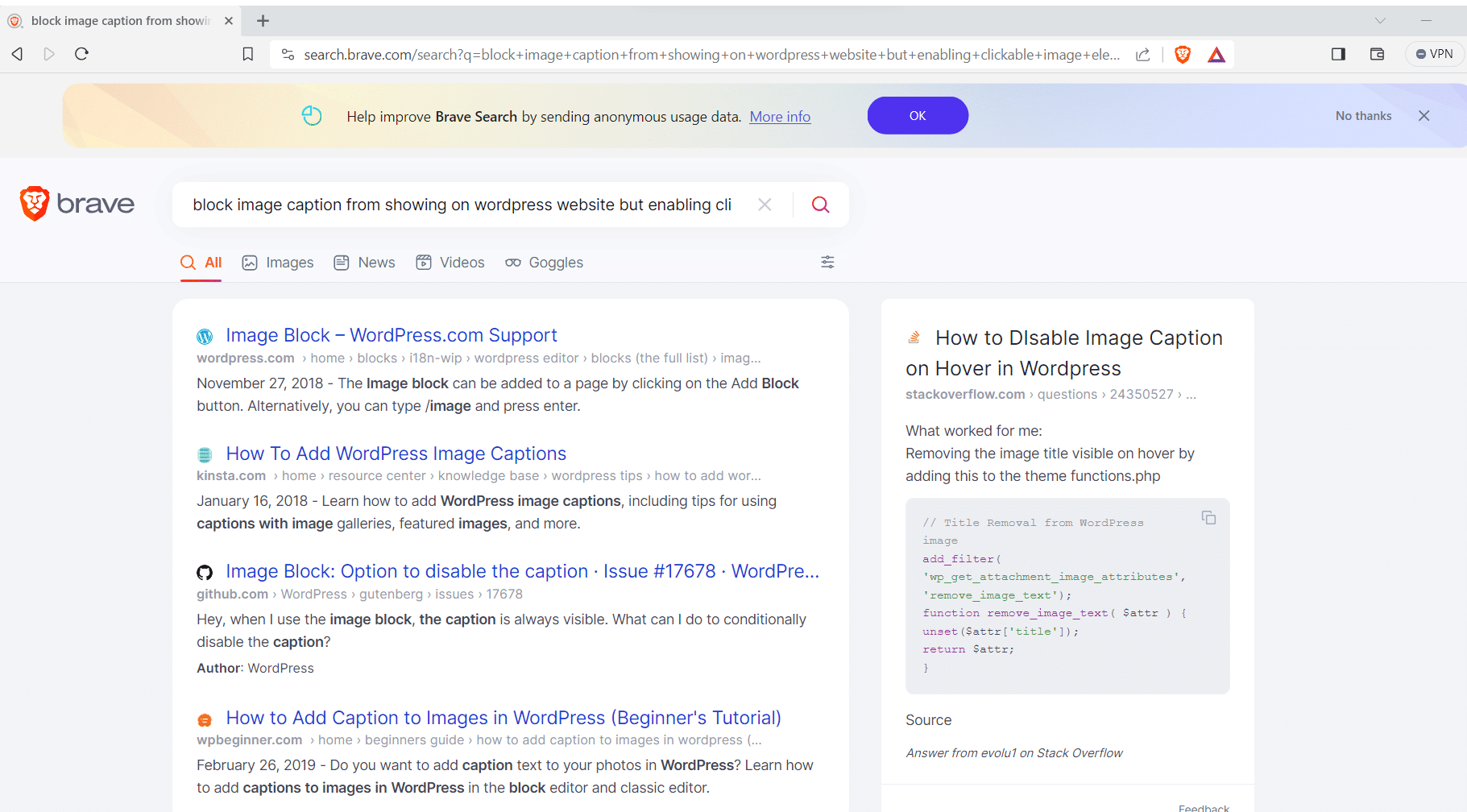Toggle the browser sidebar panel icon
This screenshot has height=812, width=1467.
pos(1338,54)
